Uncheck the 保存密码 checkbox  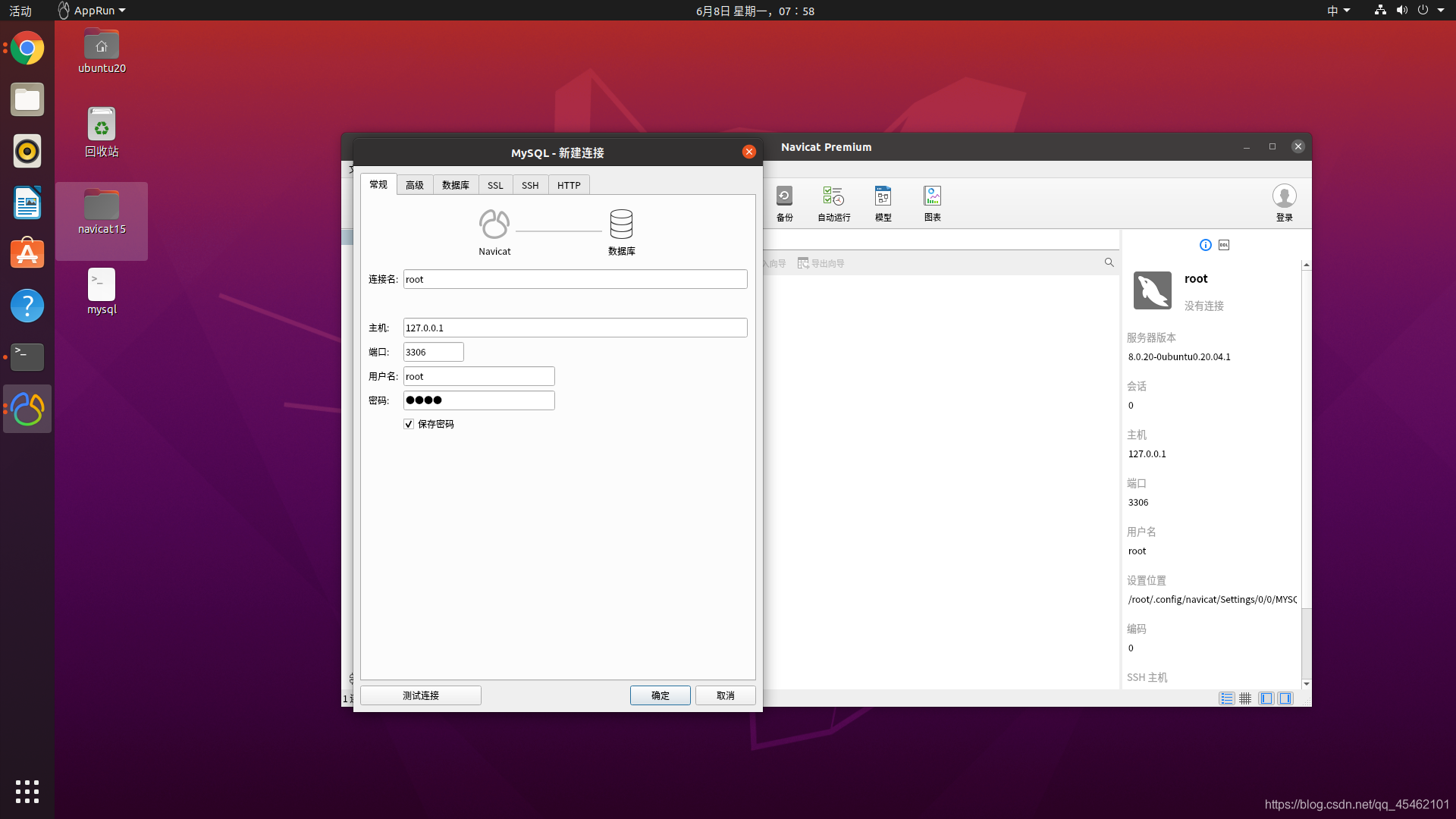pyautogui.click(x=409, y=424)
